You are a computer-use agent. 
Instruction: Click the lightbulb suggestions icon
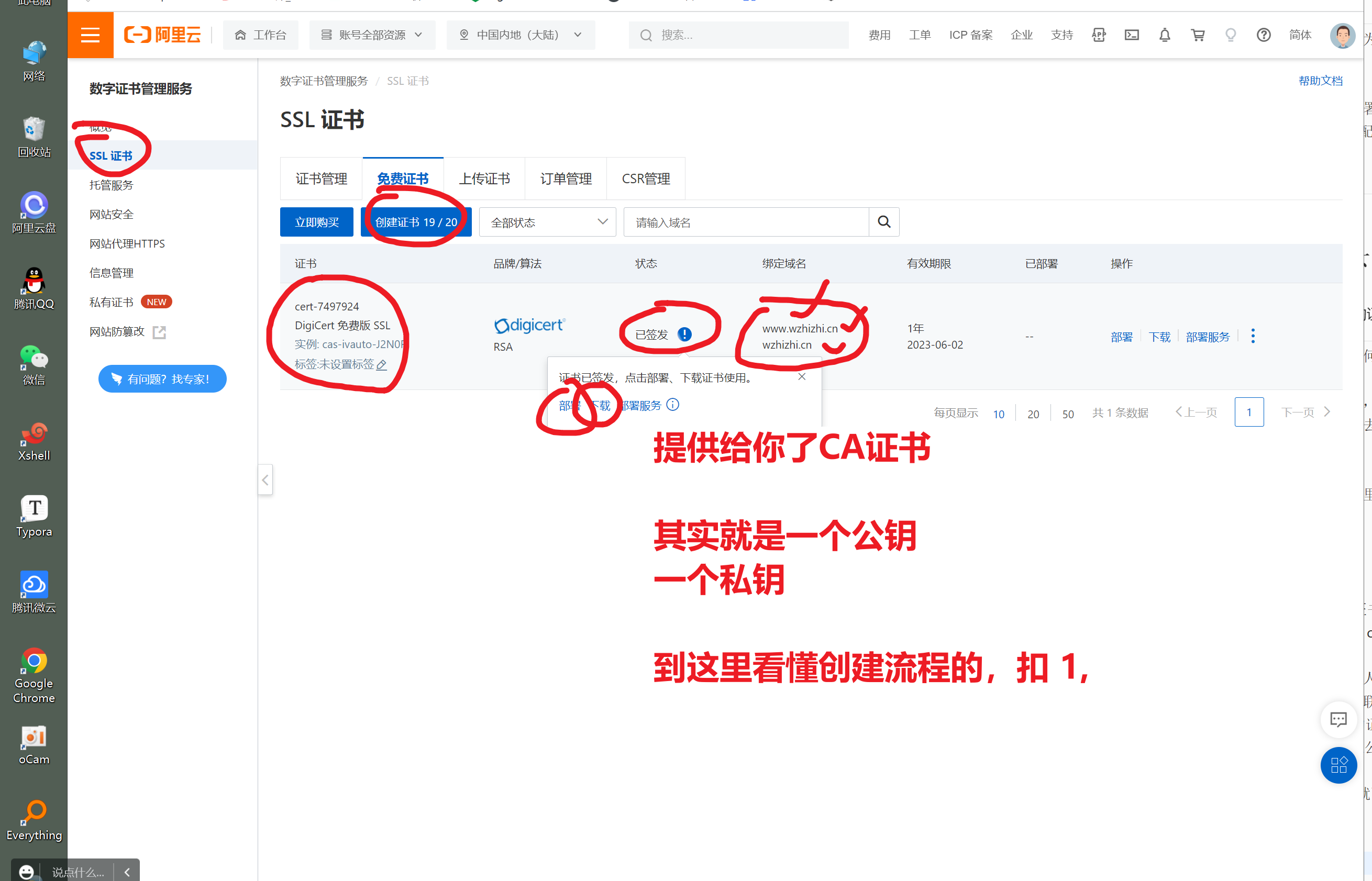click(x=1231, y=35)
